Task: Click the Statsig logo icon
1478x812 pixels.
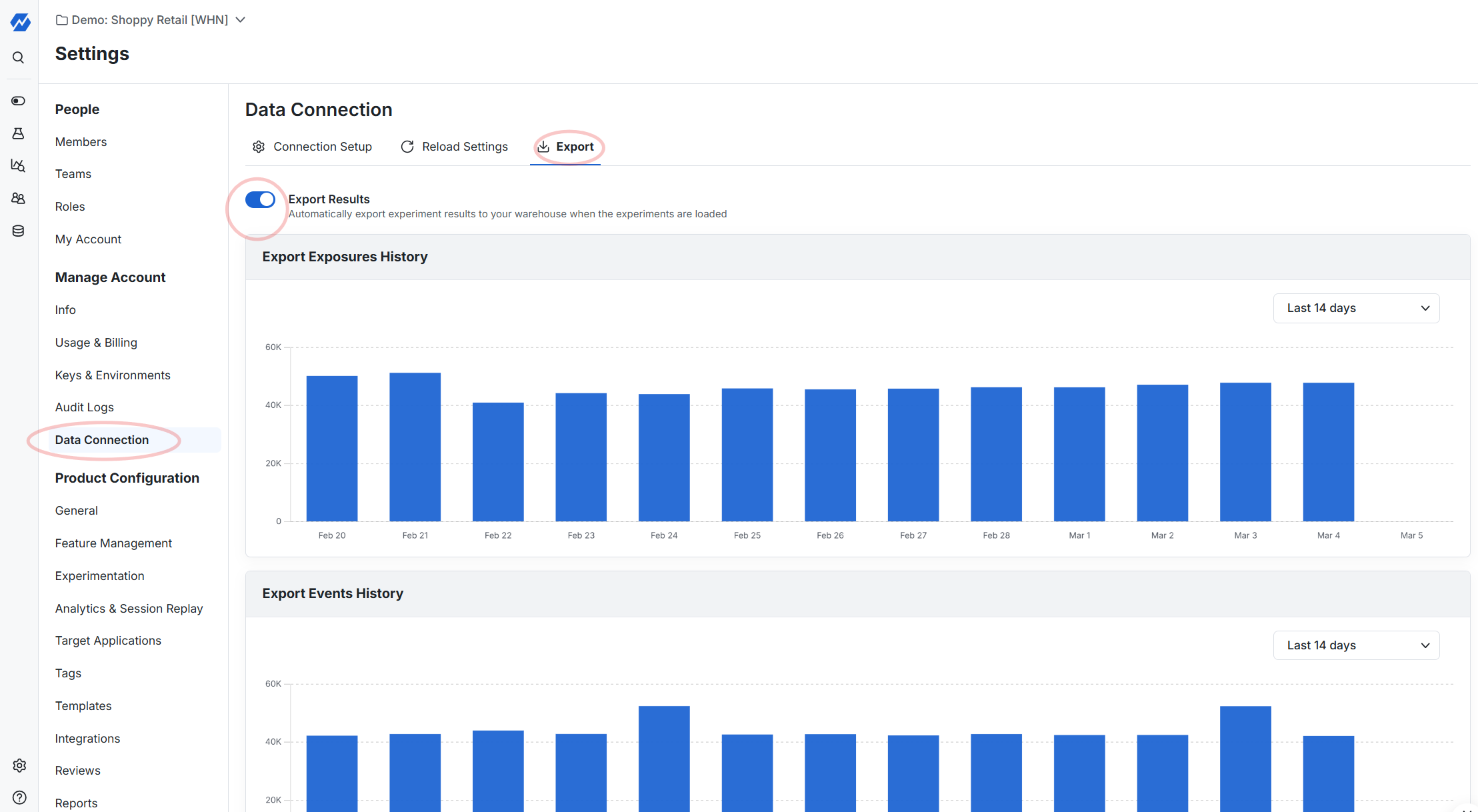Action: [x=20, y=22]
